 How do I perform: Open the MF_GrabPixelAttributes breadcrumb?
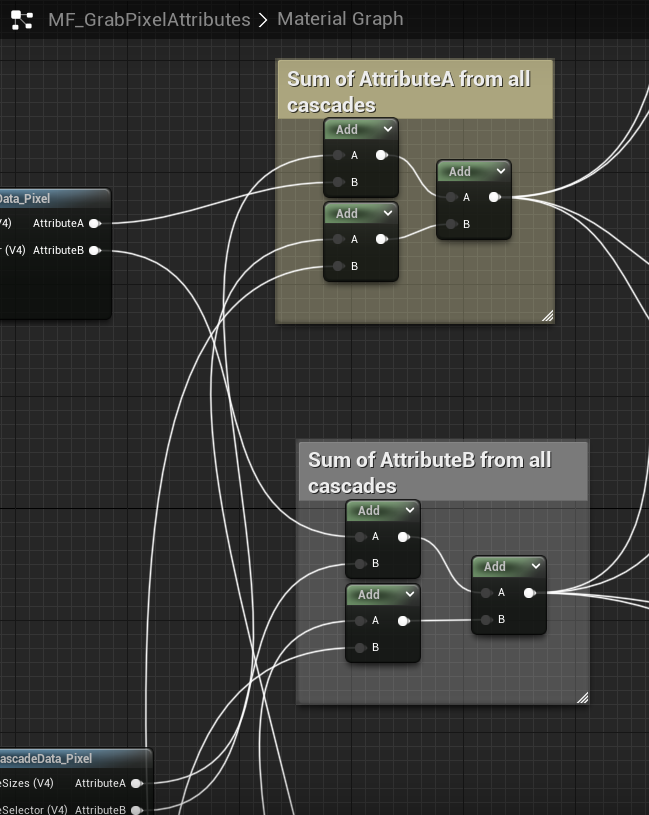point(149,19)
